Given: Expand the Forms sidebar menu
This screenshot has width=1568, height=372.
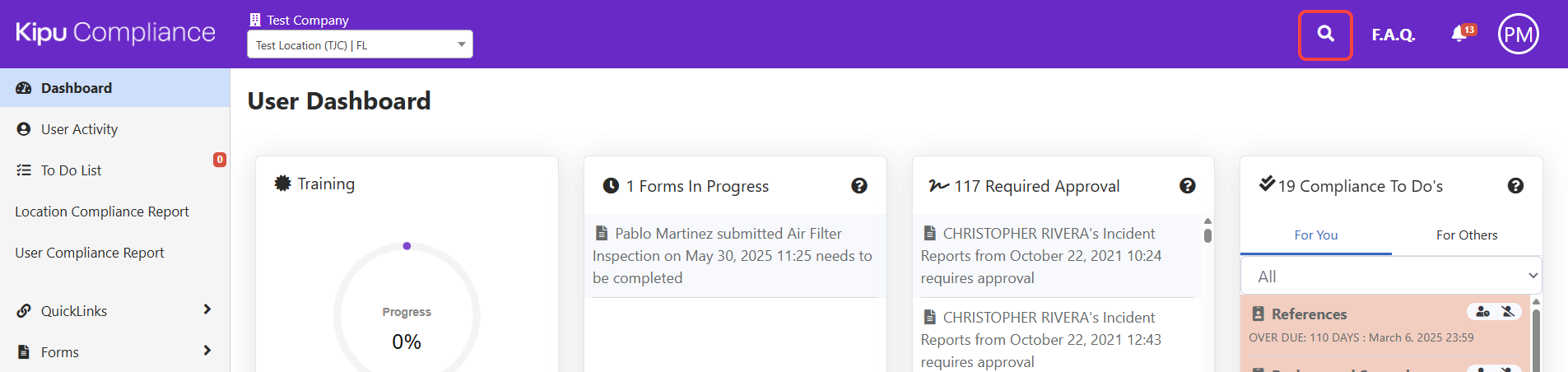Looking at the screenshot, I should [114, 351].
